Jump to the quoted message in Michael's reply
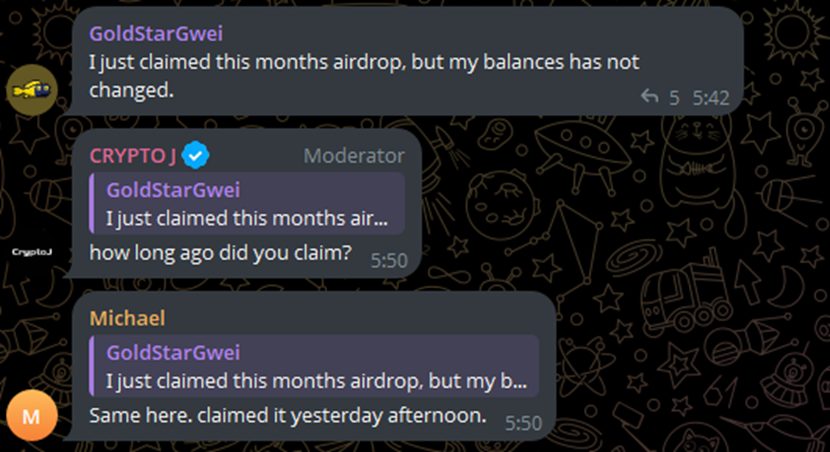 313,367
